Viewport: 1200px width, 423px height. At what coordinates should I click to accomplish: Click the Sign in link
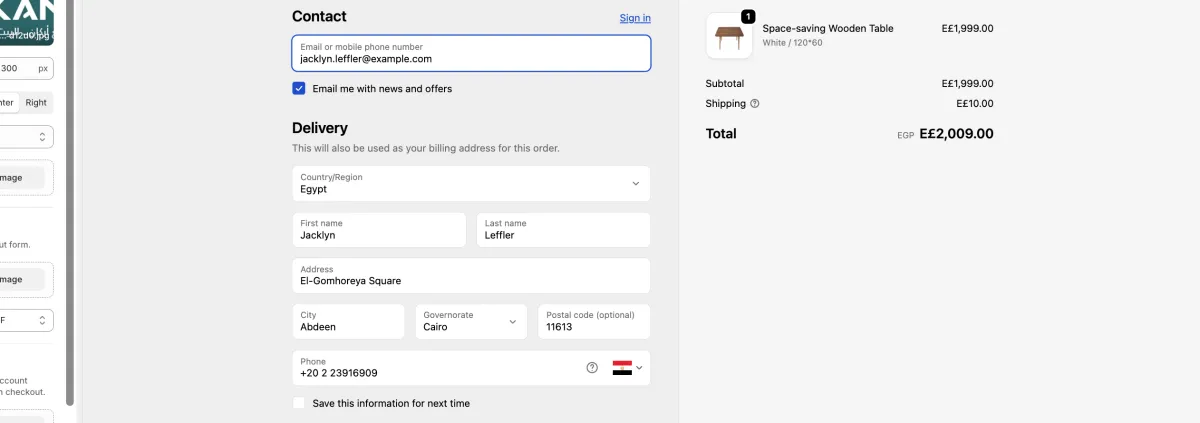pos(635,18)
